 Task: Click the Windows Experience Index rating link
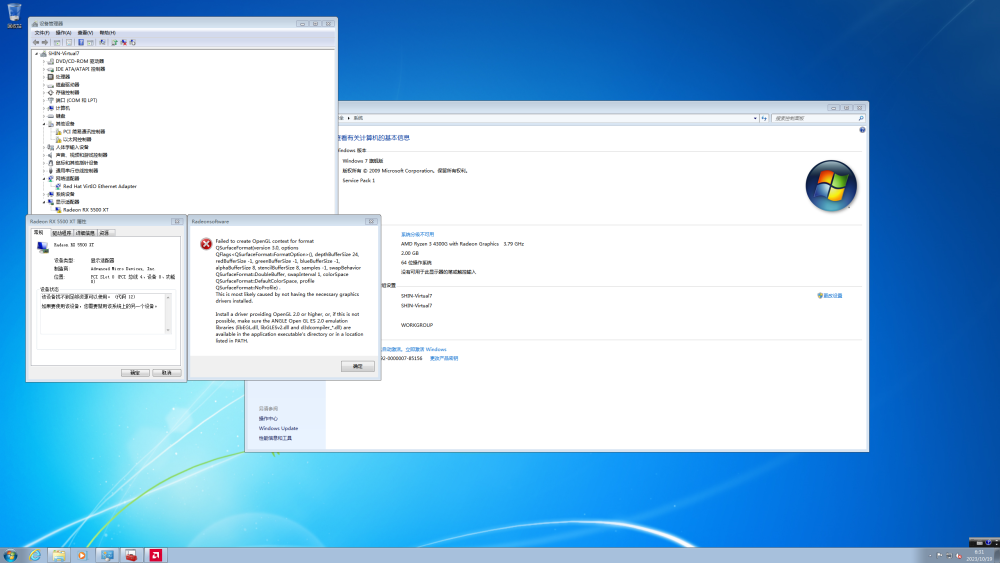[417, 235]
